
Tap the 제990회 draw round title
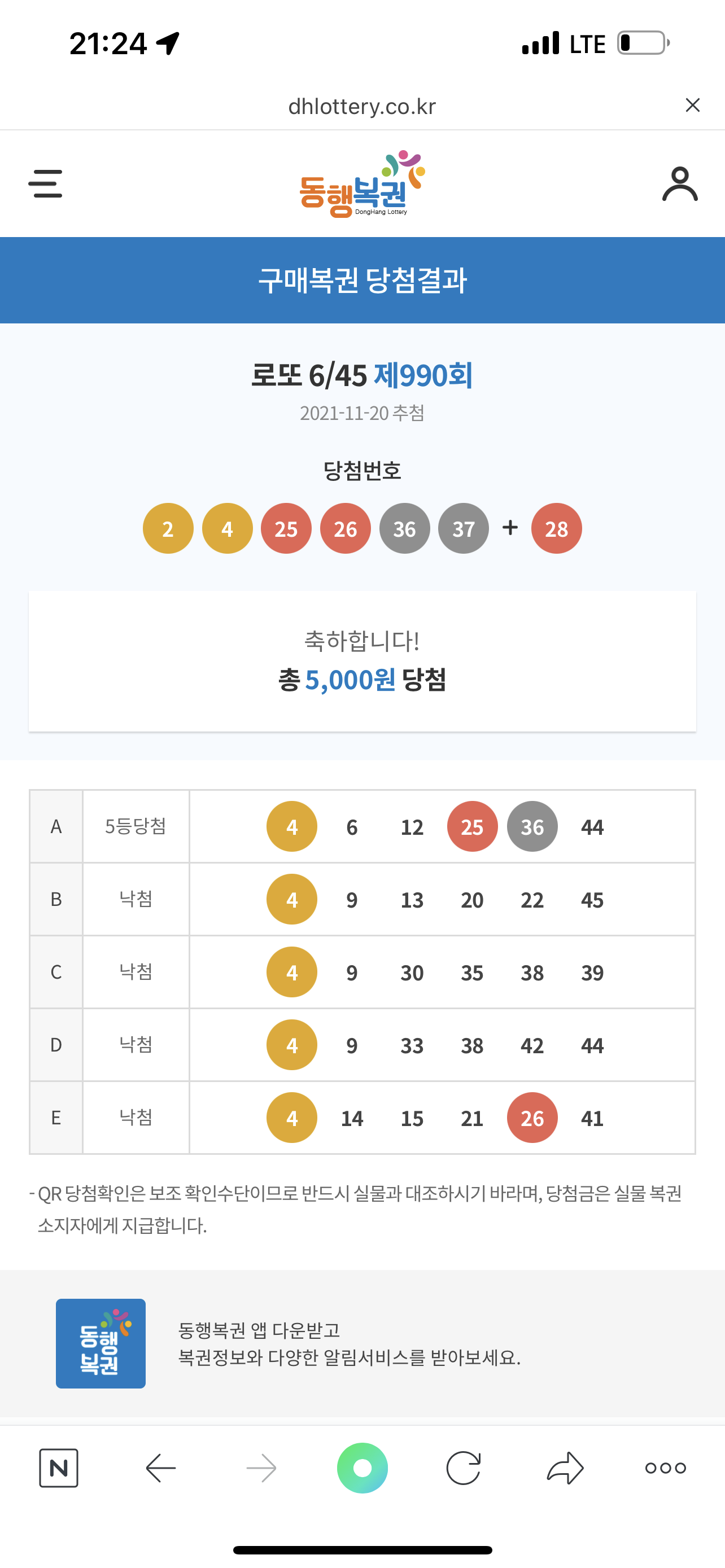423,375
